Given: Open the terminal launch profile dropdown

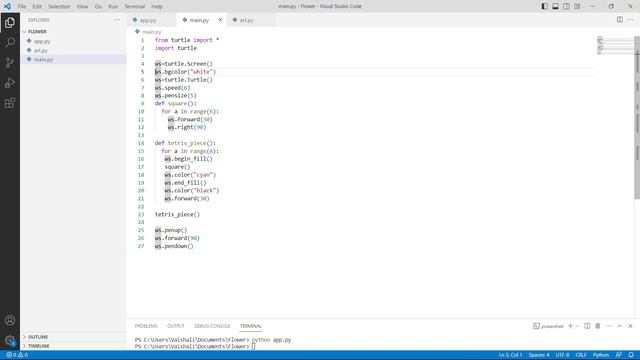Looking at the screenshot, I should click(578, 326).
